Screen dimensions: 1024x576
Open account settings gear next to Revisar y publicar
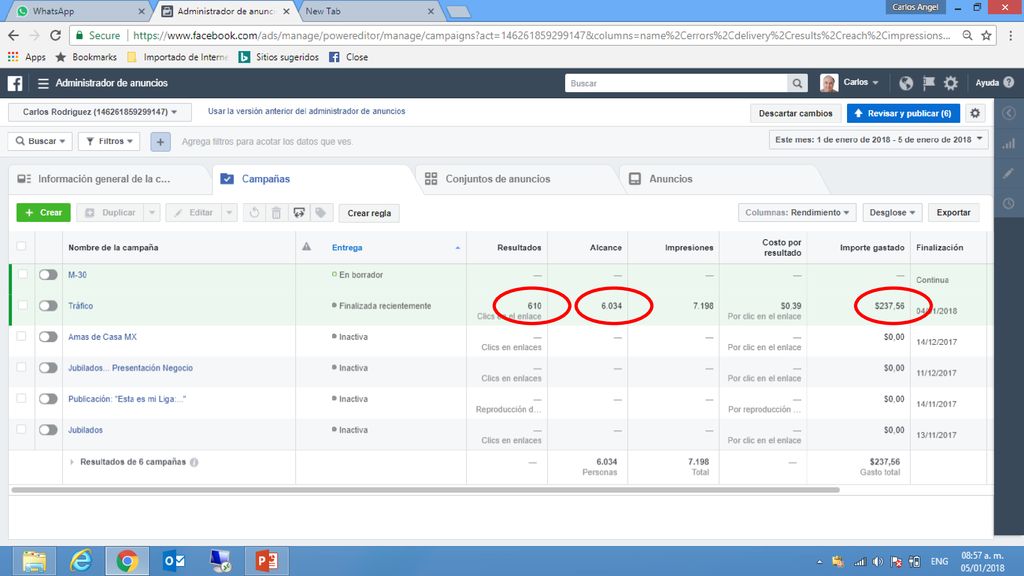(x=975, y=113)
